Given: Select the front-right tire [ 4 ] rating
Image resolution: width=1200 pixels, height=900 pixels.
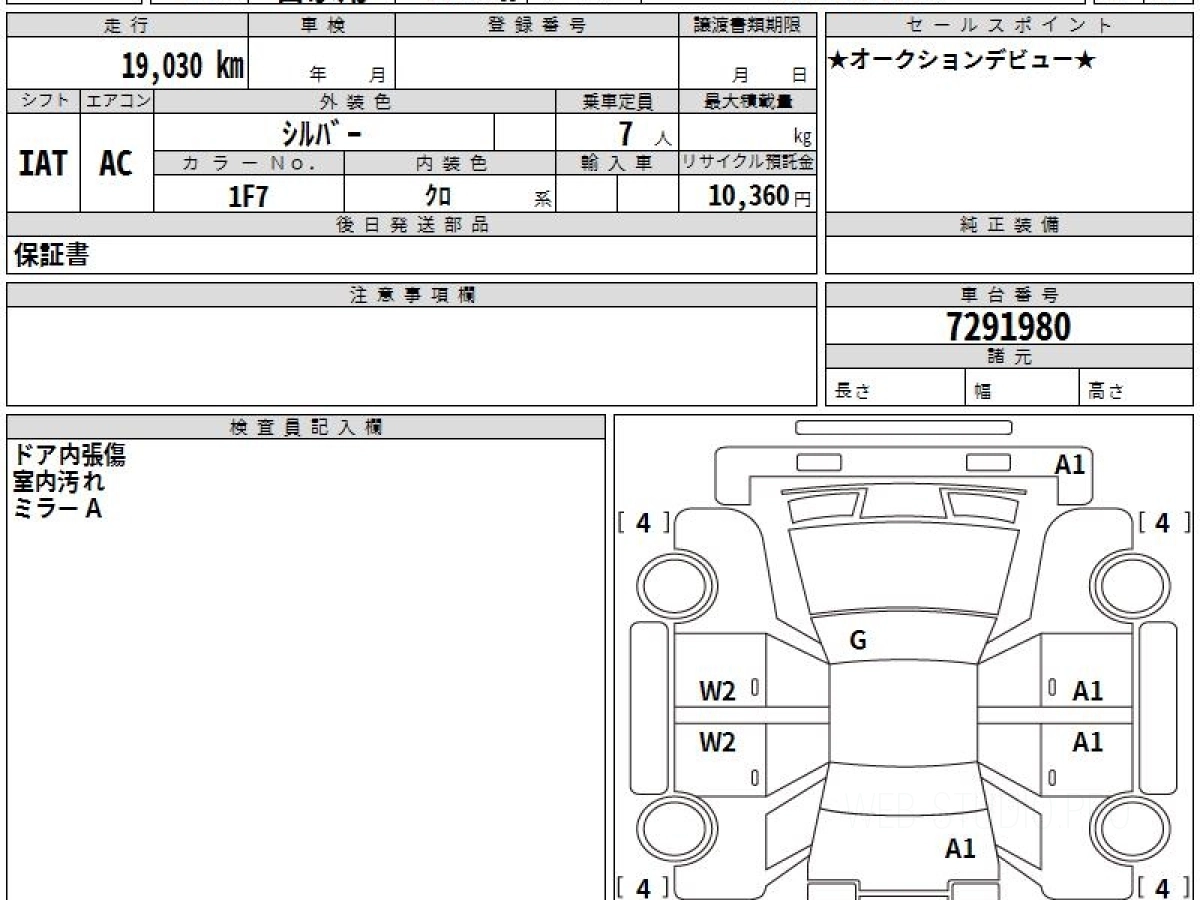Looking at the screenshot, I should pos(1164,523).
